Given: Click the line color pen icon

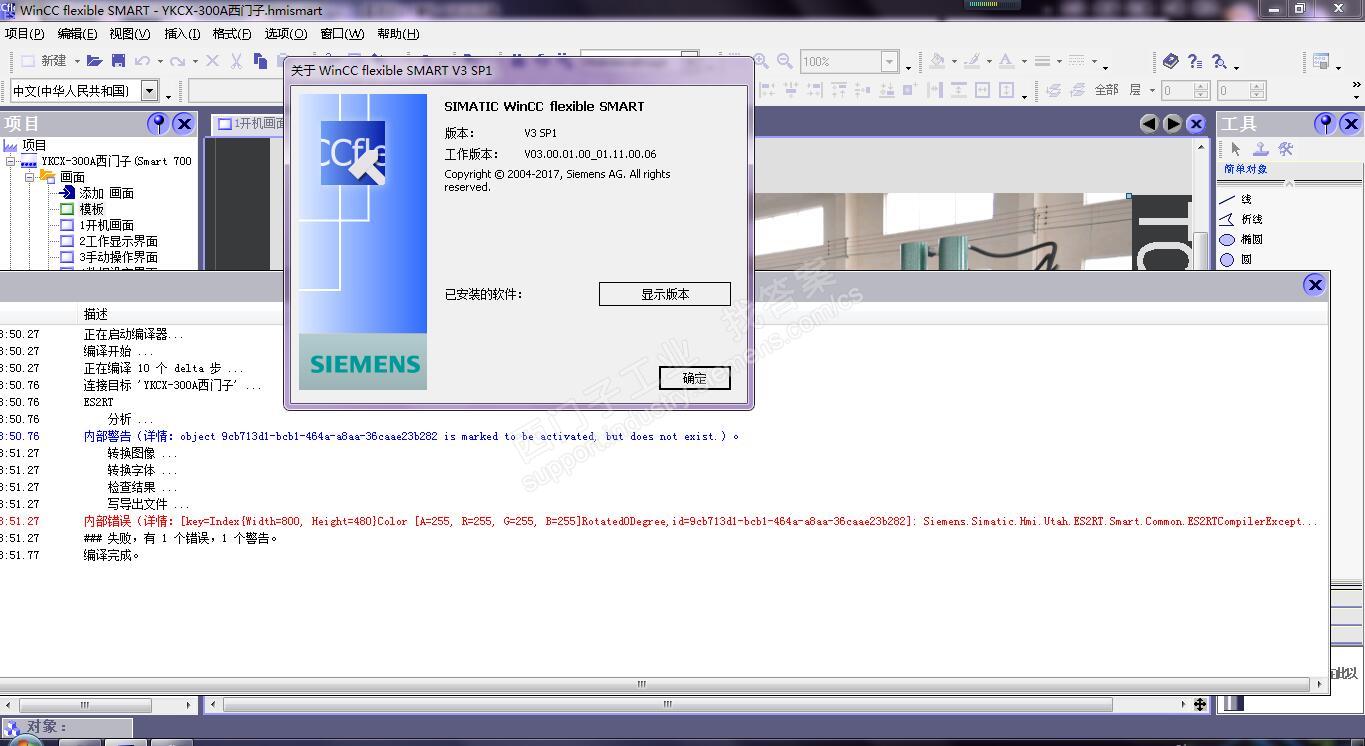Looking at the screenshot, I should [x=971, y=61].
